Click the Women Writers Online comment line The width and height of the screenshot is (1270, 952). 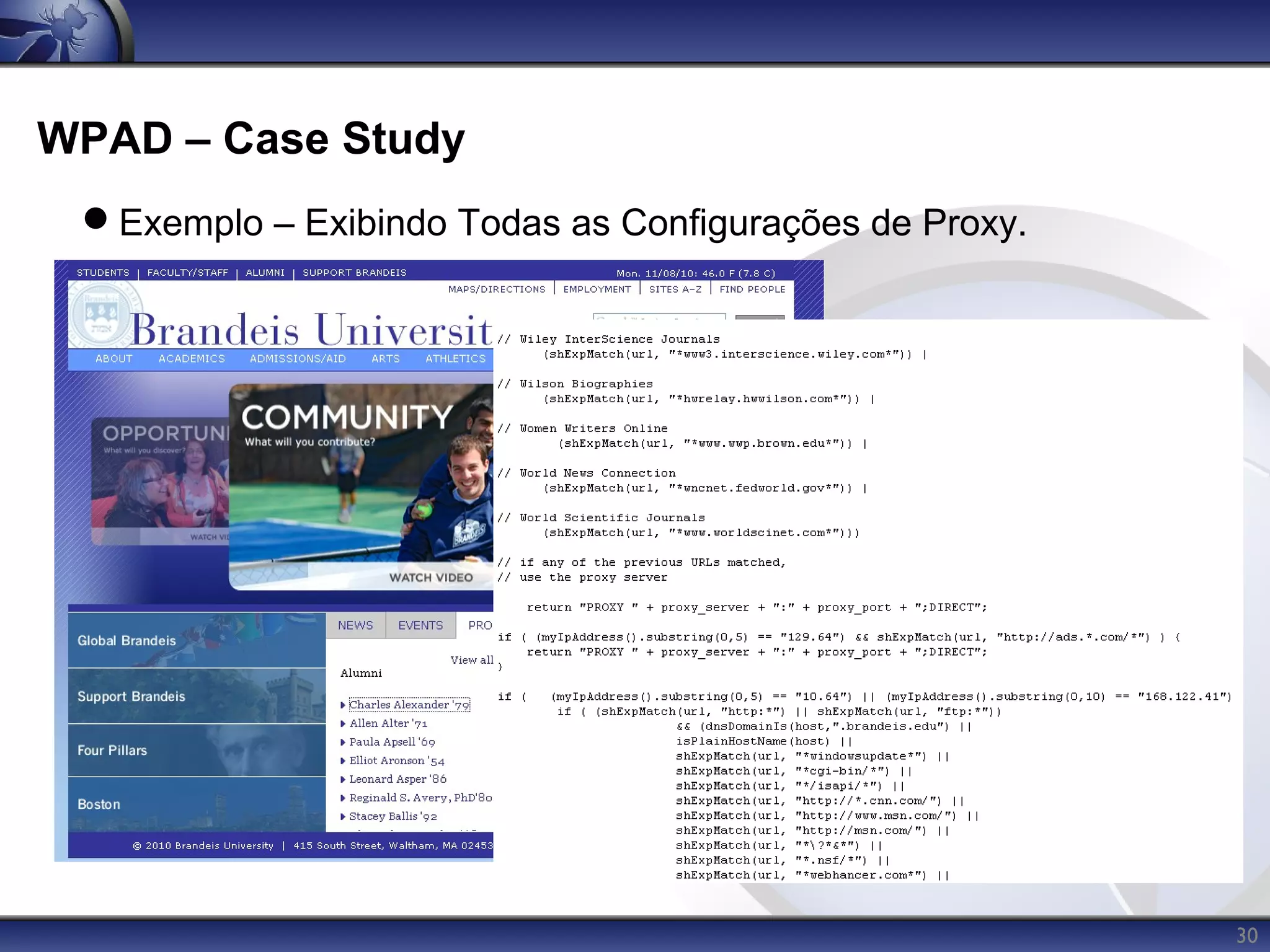582,428
